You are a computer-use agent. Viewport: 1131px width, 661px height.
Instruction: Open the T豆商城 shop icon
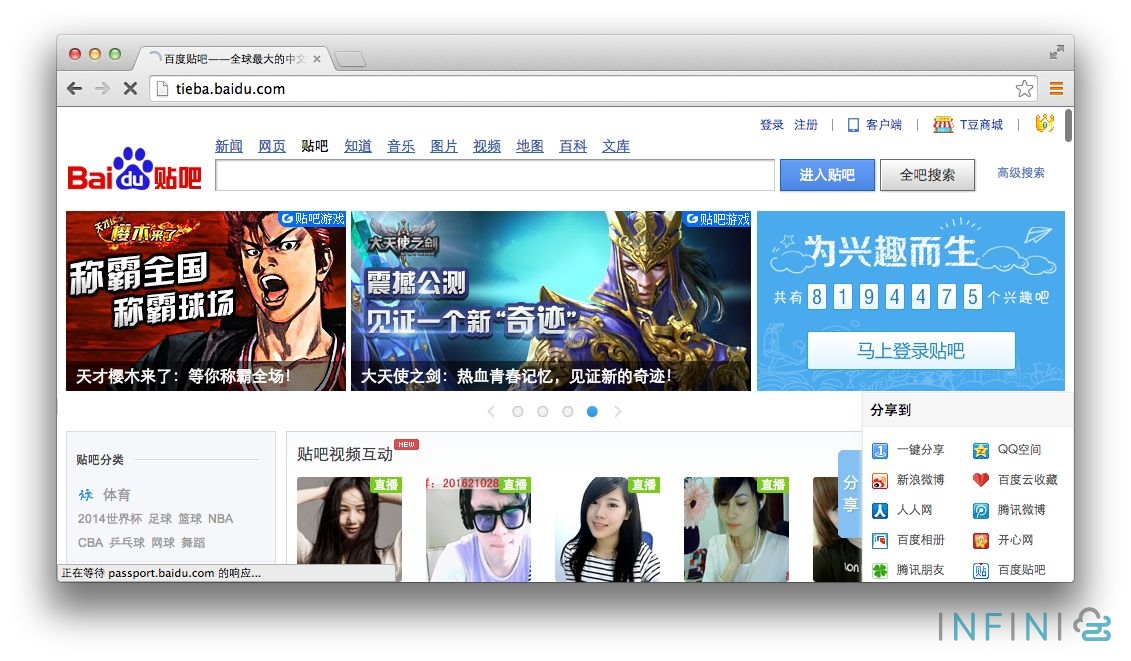(x=943, y=125)
